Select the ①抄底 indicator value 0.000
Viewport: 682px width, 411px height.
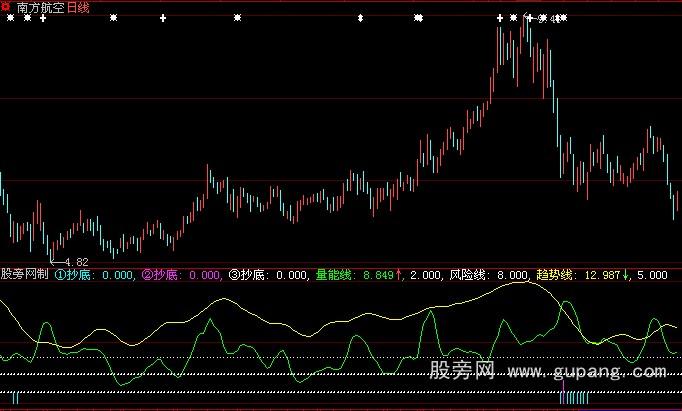(117, 275)
